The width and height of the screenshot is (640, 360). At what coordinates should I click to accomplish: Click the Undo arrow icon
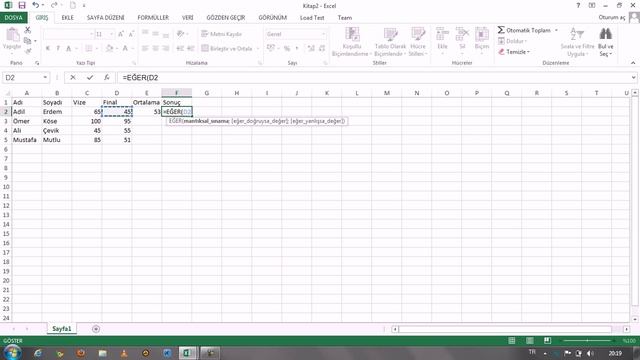[36, 5]
